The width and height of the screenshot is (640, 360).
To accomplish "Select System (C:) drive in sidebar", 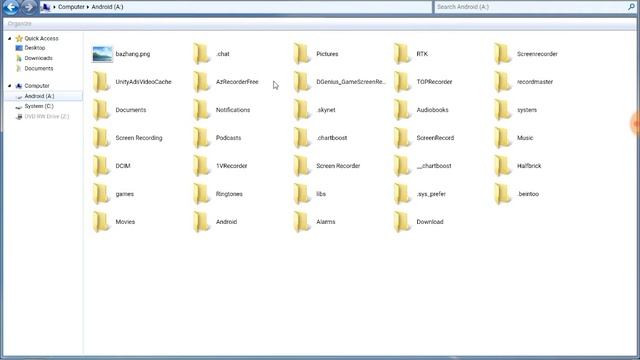I will (39, 106).
